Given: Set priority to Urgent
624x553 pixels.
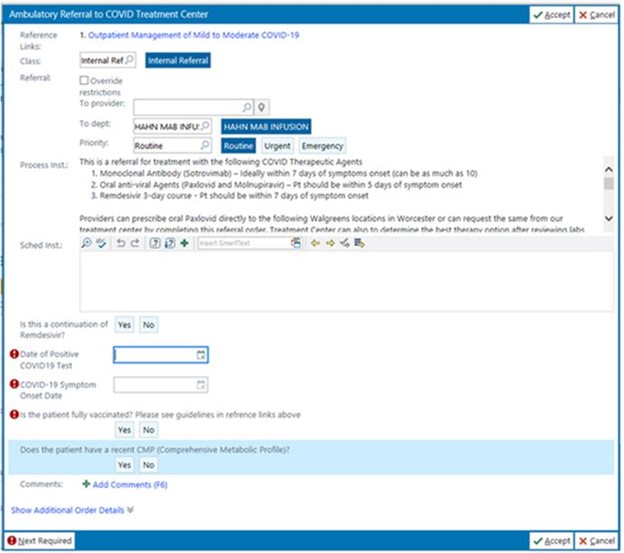Looking at the screenshot, I should 277,146.
